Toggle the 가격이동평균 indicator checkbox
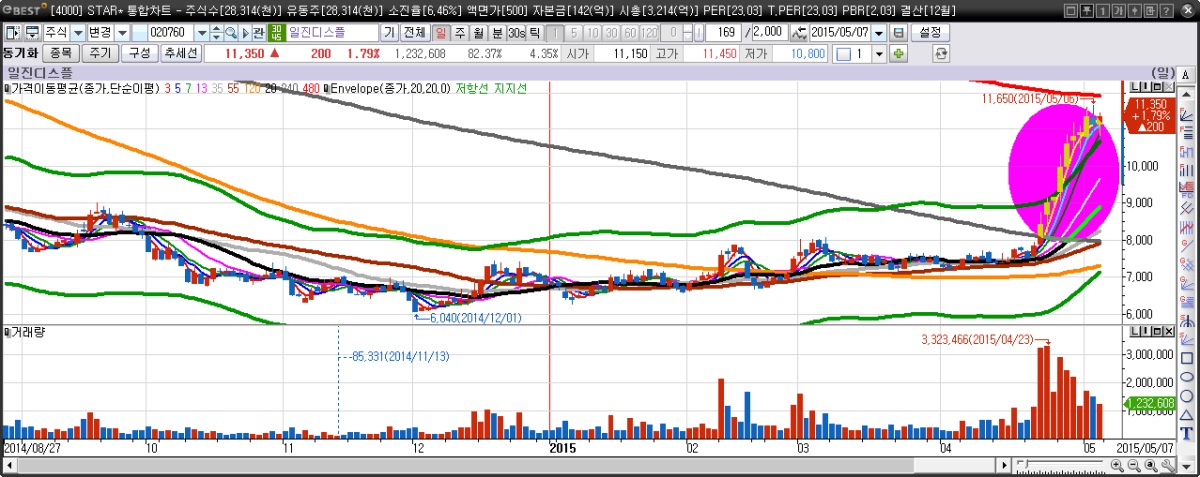 [x=5, y=88]
